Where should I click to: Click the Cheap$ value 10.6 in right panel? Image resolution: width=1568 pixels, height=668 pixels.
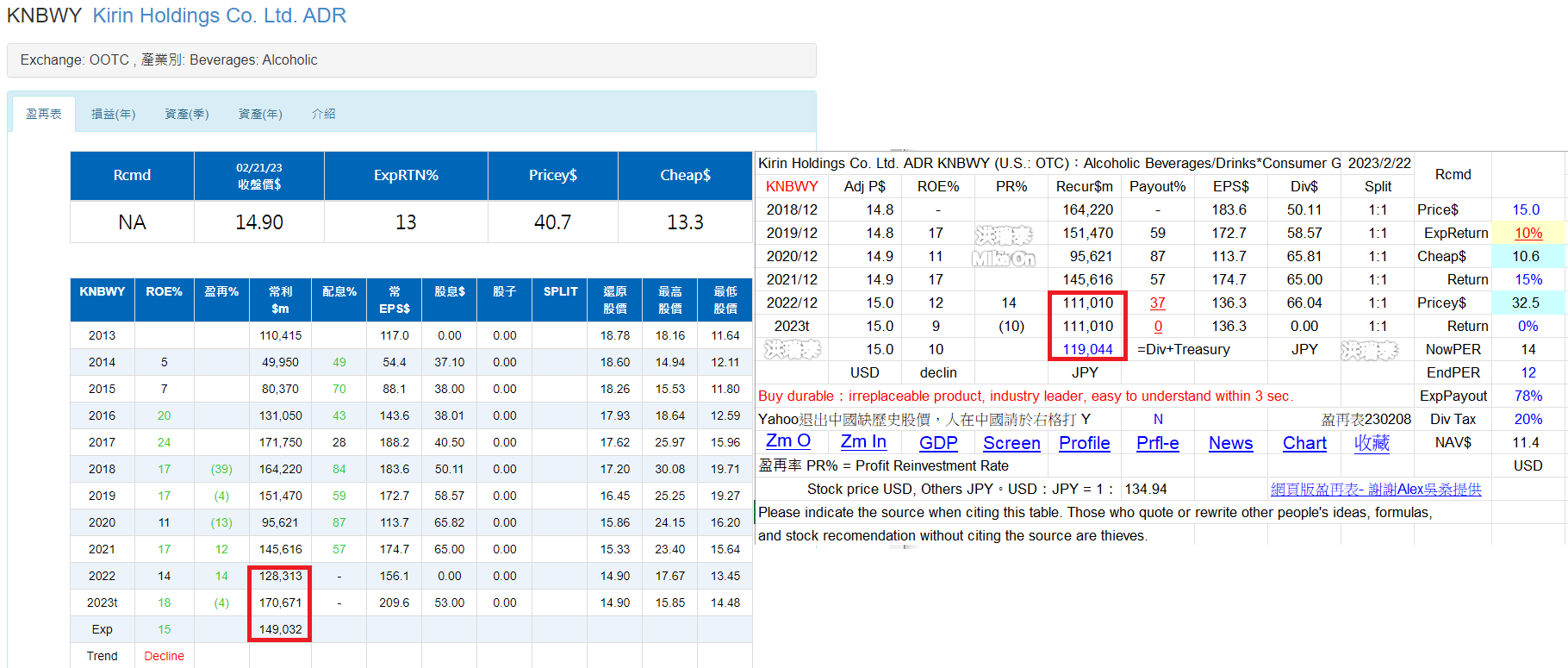pos(1526,256)
